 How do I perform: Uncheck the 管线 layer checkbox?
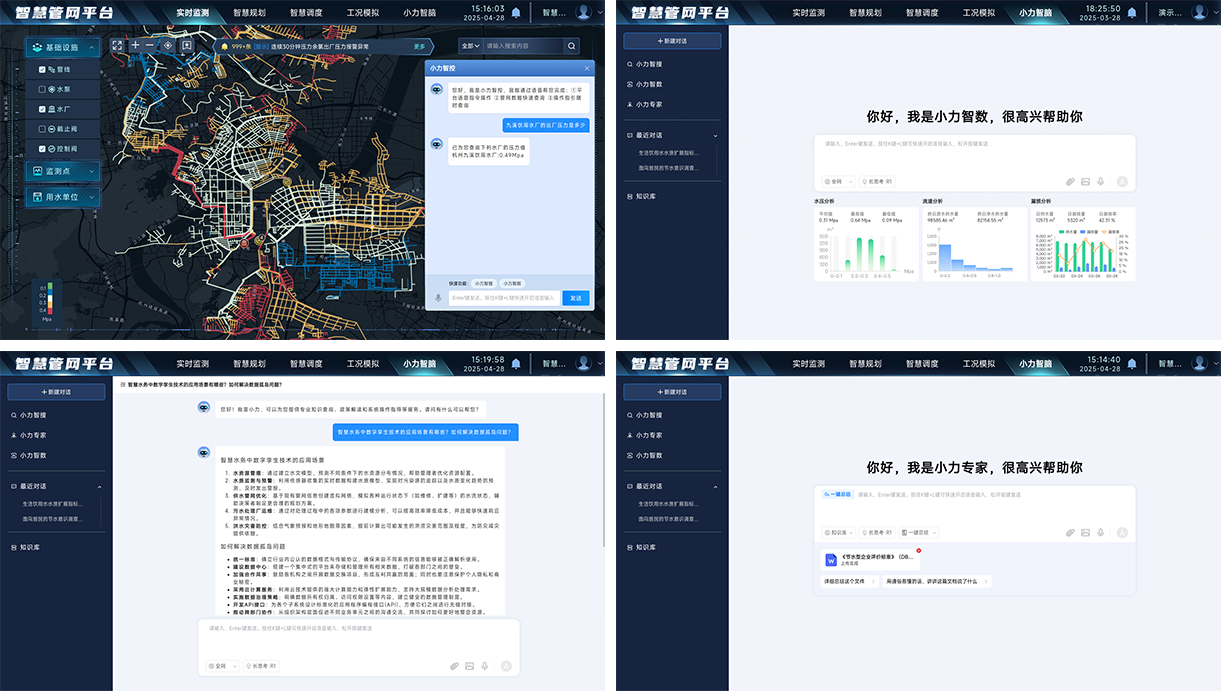point(42,70)
